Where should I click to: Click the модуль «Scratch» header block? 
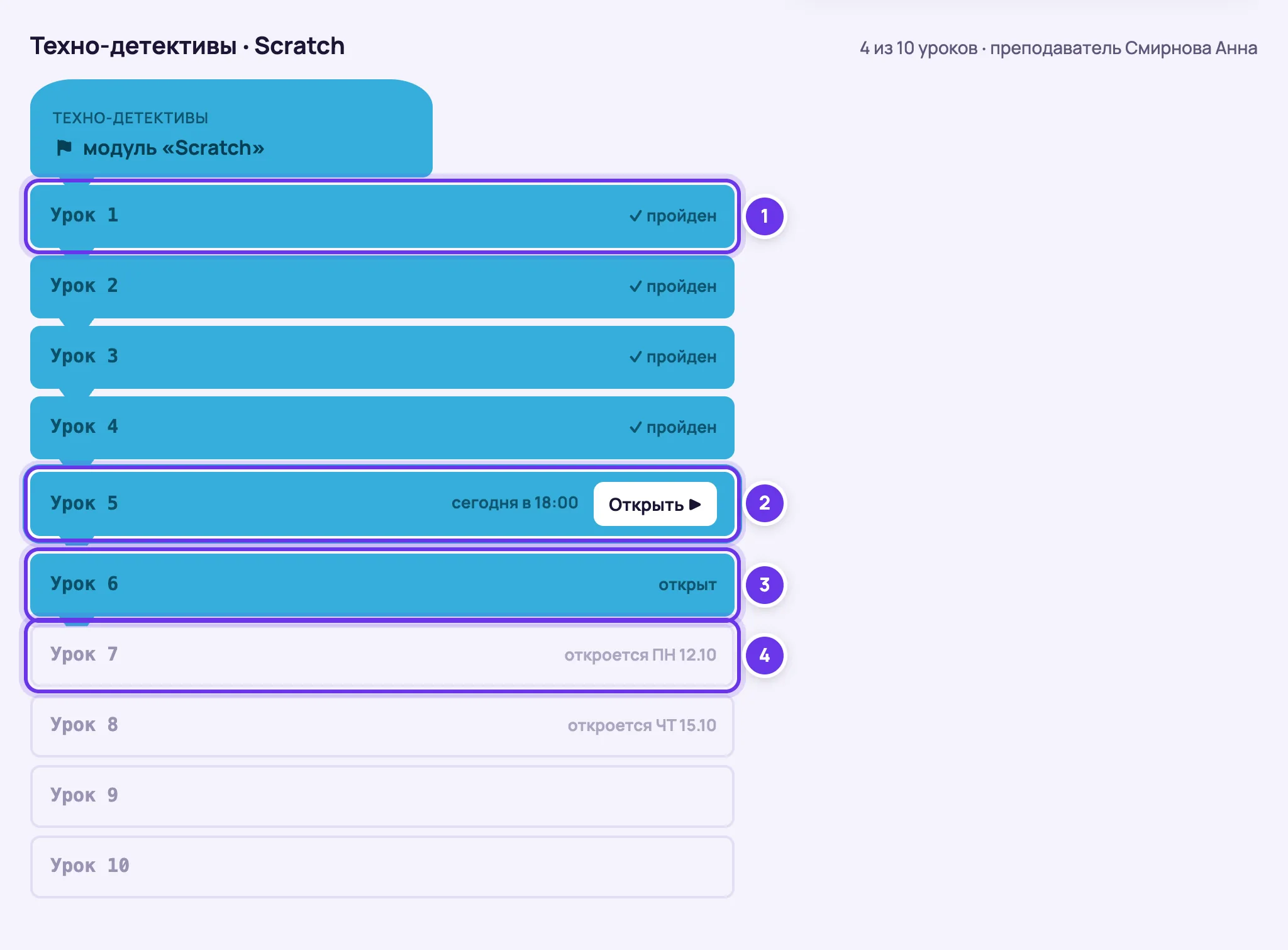231,128
